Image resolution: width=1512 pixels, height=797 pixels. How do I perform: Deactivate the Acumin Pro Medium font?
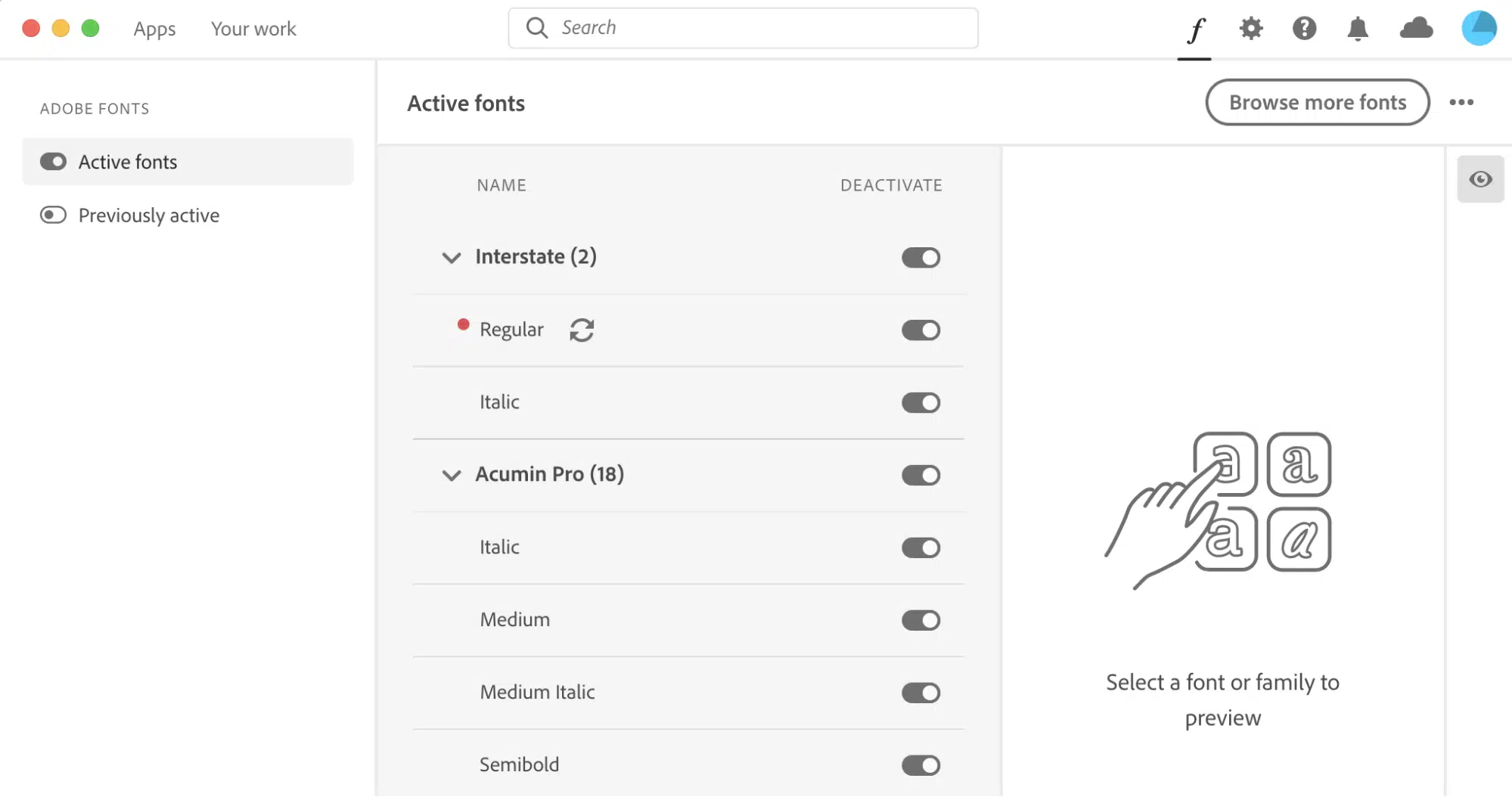click(x=921, y=621)
